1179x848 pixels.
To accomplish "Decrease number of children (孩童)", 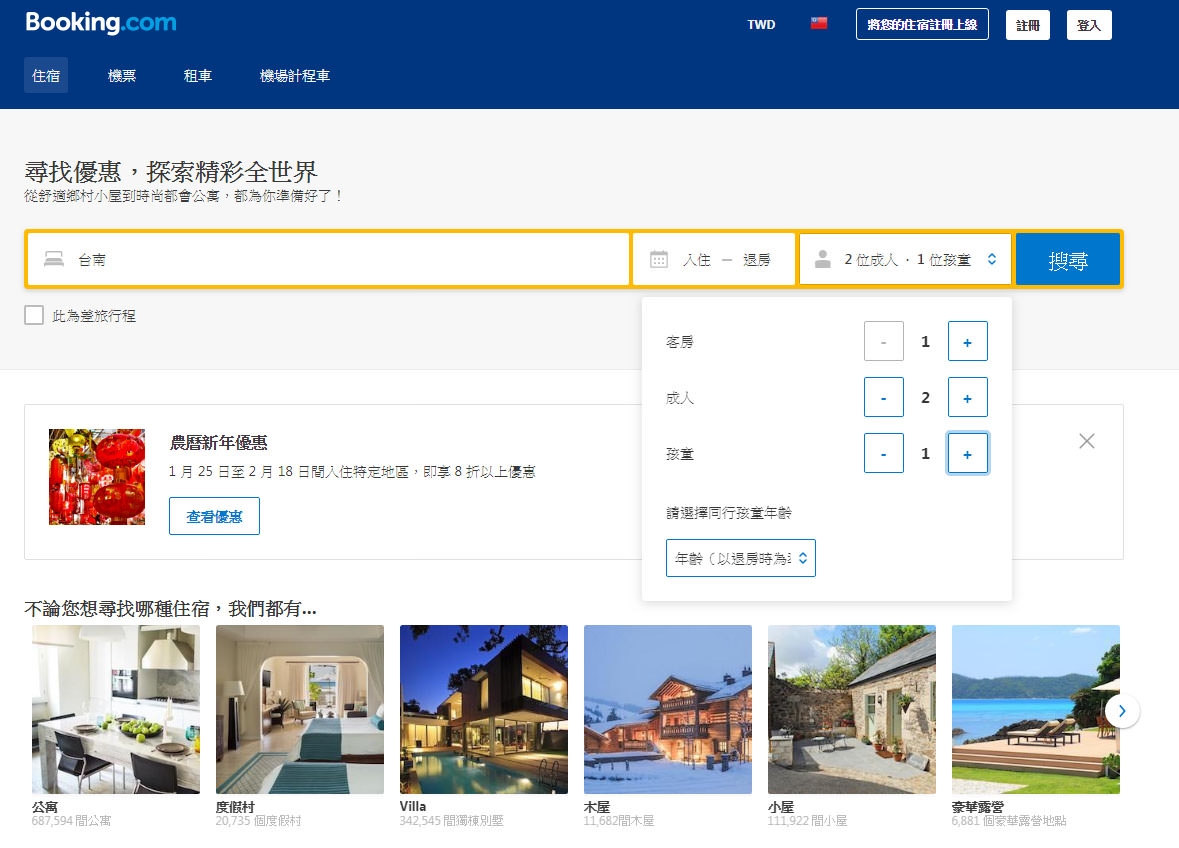I will [x=883, y=453].
